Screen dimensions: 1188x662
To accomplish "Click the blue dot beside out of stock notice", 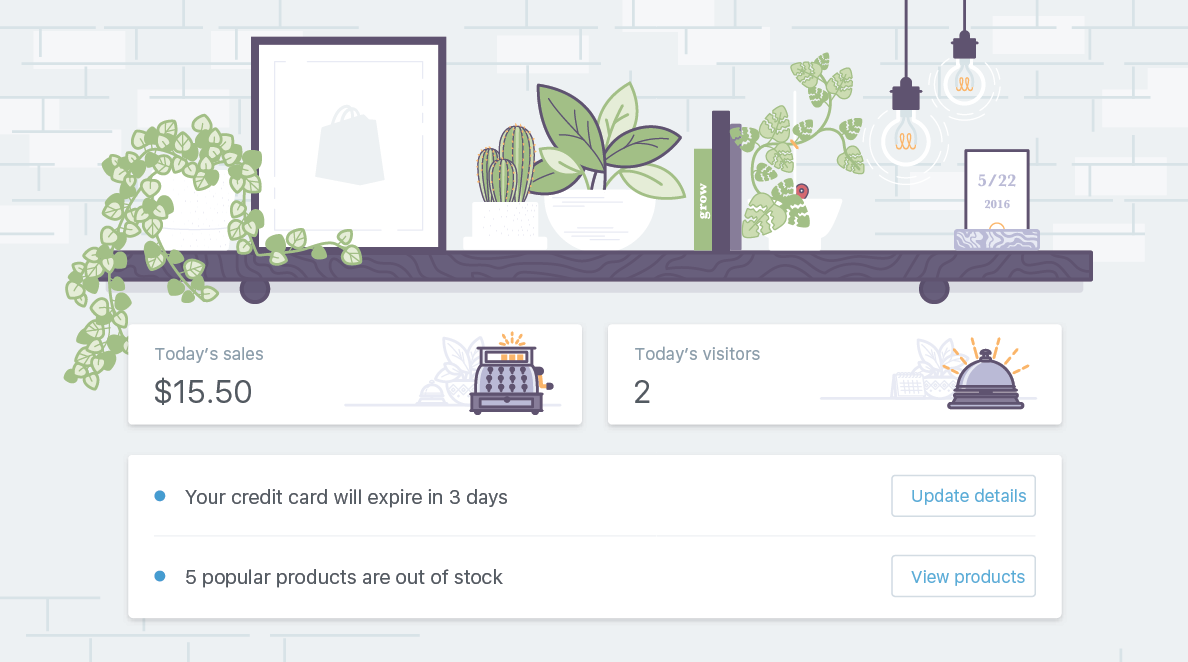I will click(160, 576).
